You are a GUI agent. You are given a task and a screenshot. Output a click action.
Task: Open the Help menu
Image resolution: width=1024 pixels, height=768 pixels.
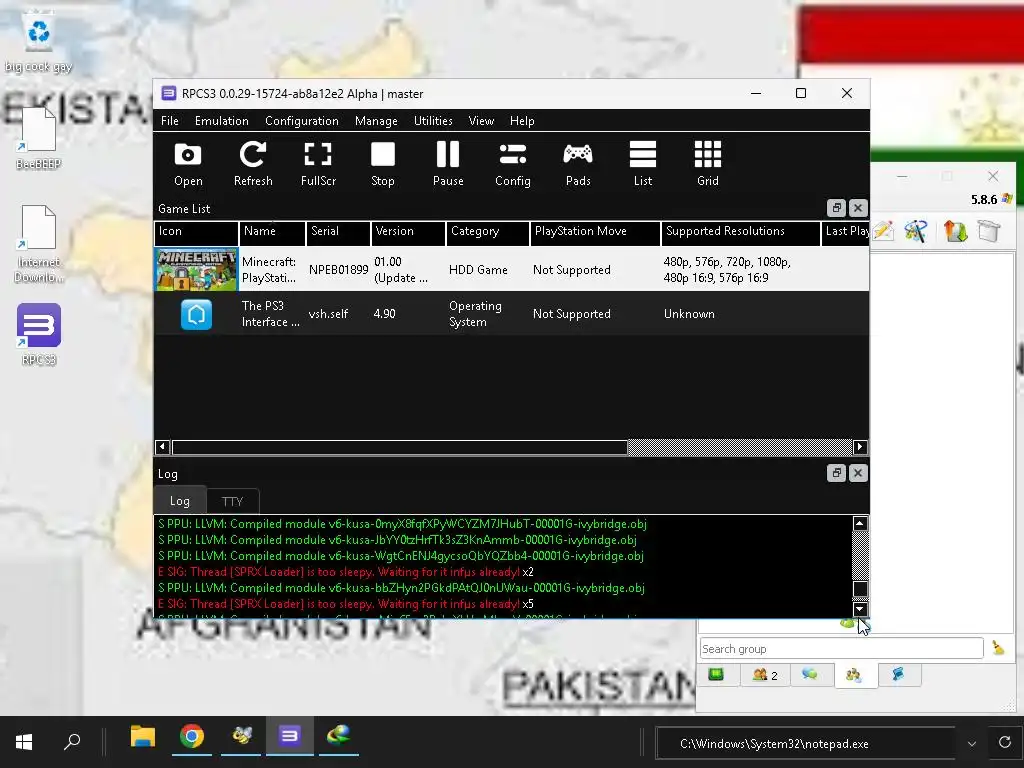(x=522, y=121)
